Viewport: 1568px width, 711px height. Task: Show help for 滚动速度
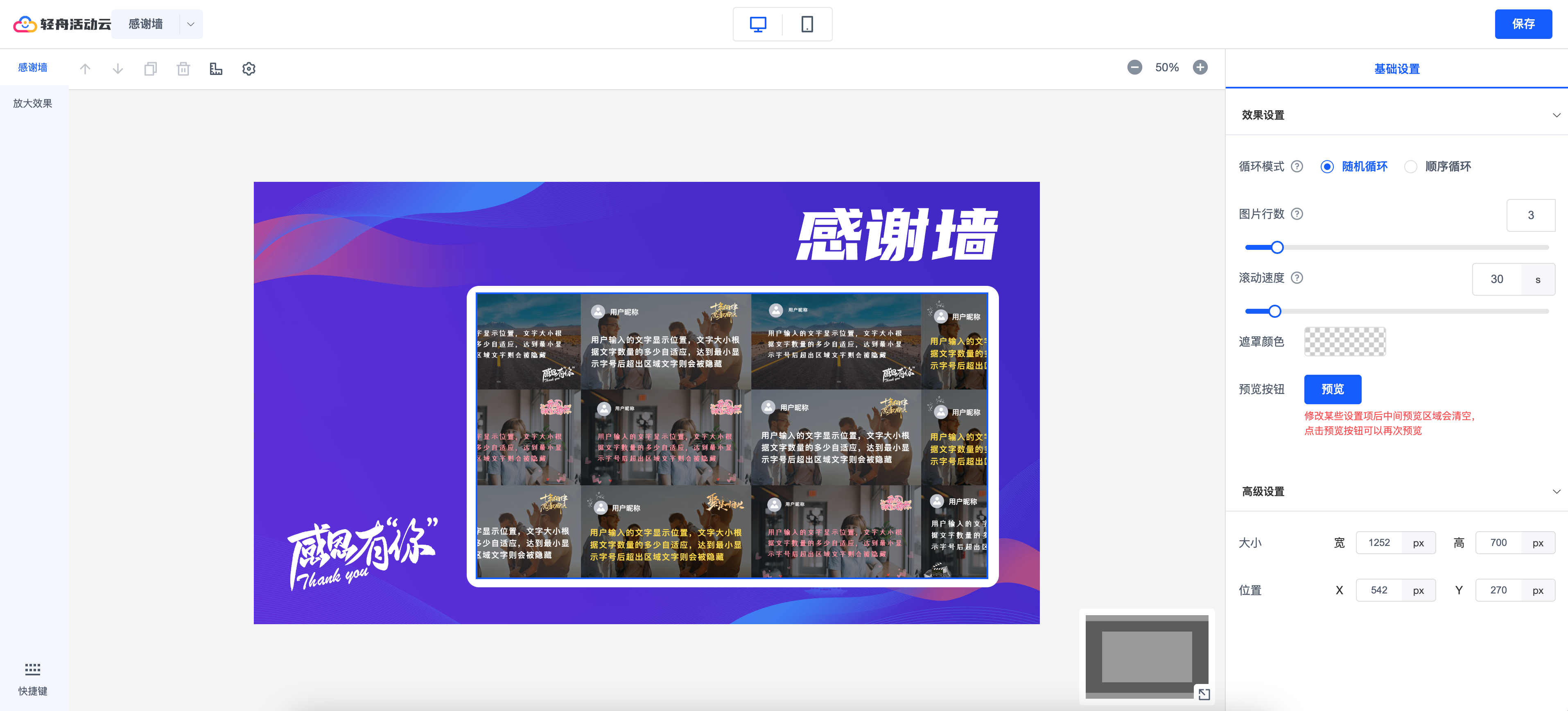(1297, 278)
